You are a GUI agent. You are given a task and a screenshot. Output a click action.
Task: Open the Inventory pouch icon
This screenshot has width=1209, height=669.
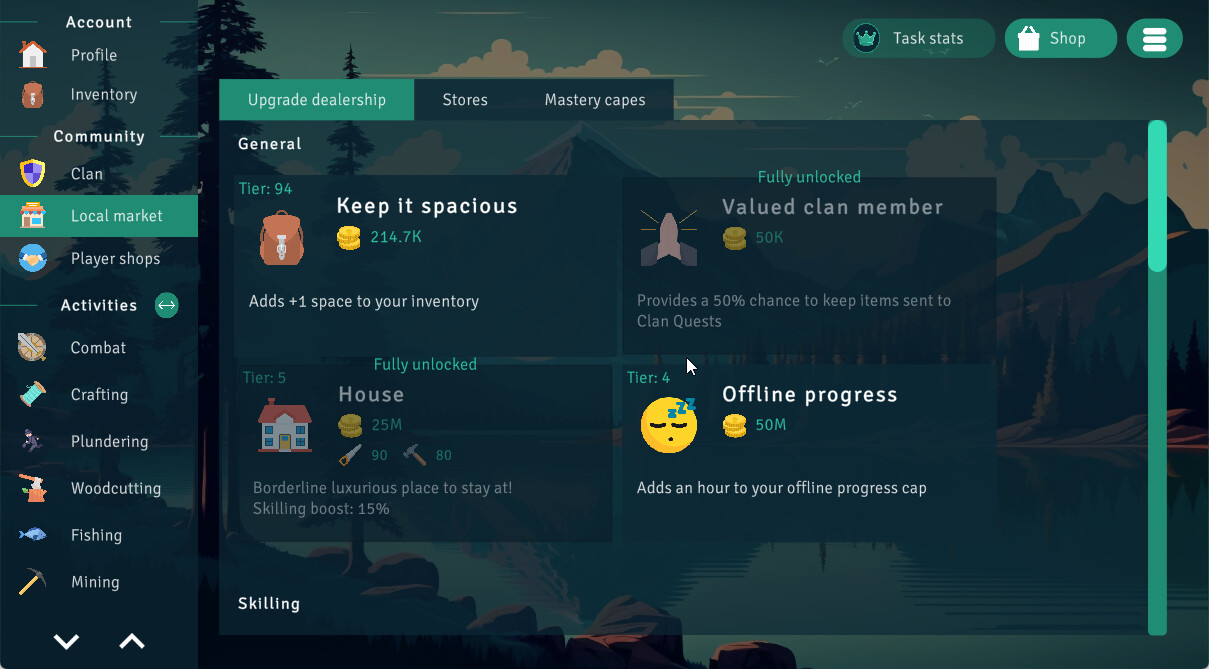(30, 94)
